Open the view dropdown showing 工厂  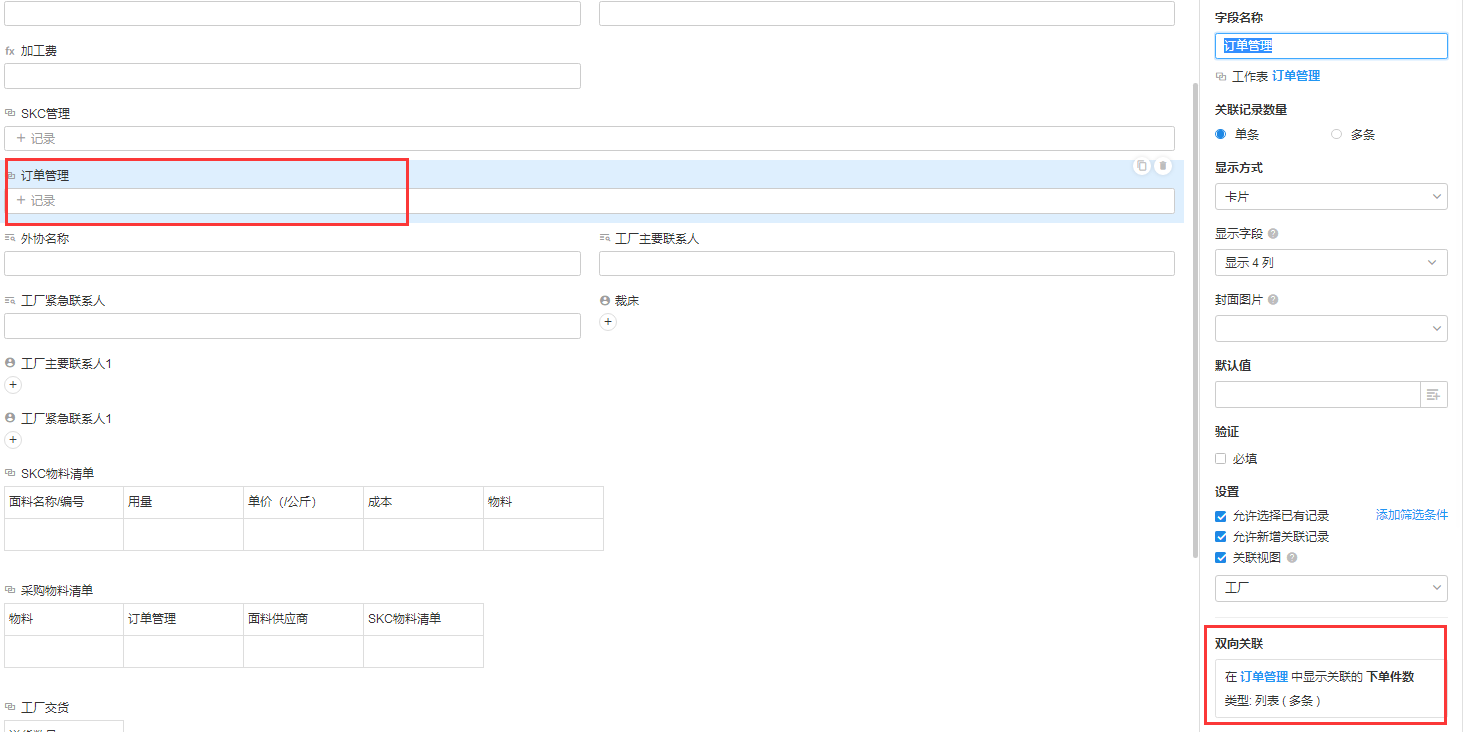[x=1331, y=588]
